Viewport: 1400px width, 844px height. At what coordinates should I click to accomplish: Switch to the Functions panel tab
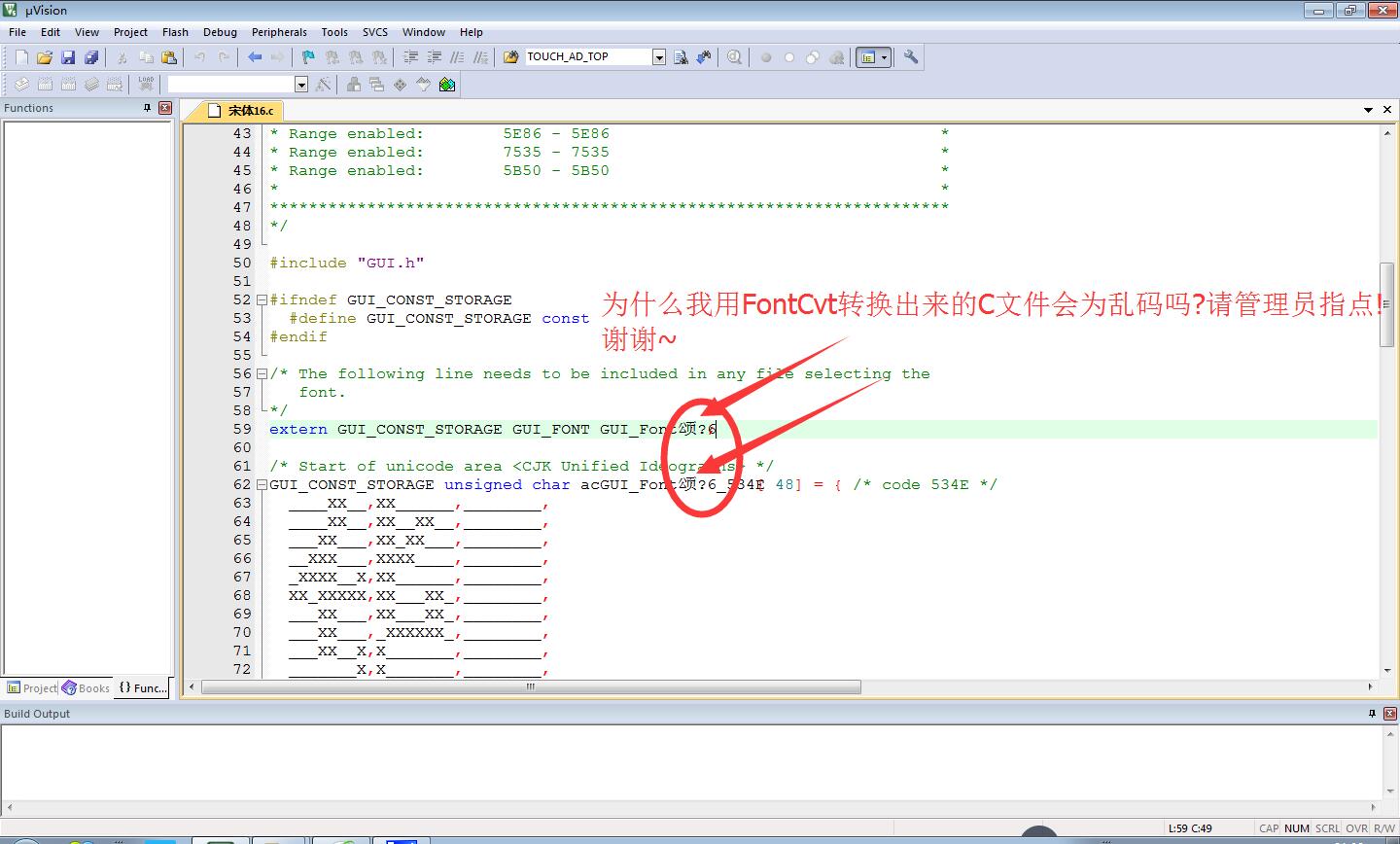pyautogui.click(x=144, y=687)
